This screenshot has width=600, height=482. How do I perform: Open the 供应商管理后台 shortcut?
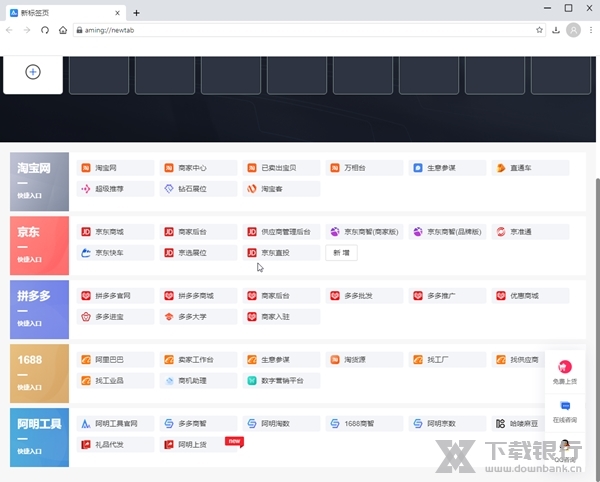coord(281,232)
